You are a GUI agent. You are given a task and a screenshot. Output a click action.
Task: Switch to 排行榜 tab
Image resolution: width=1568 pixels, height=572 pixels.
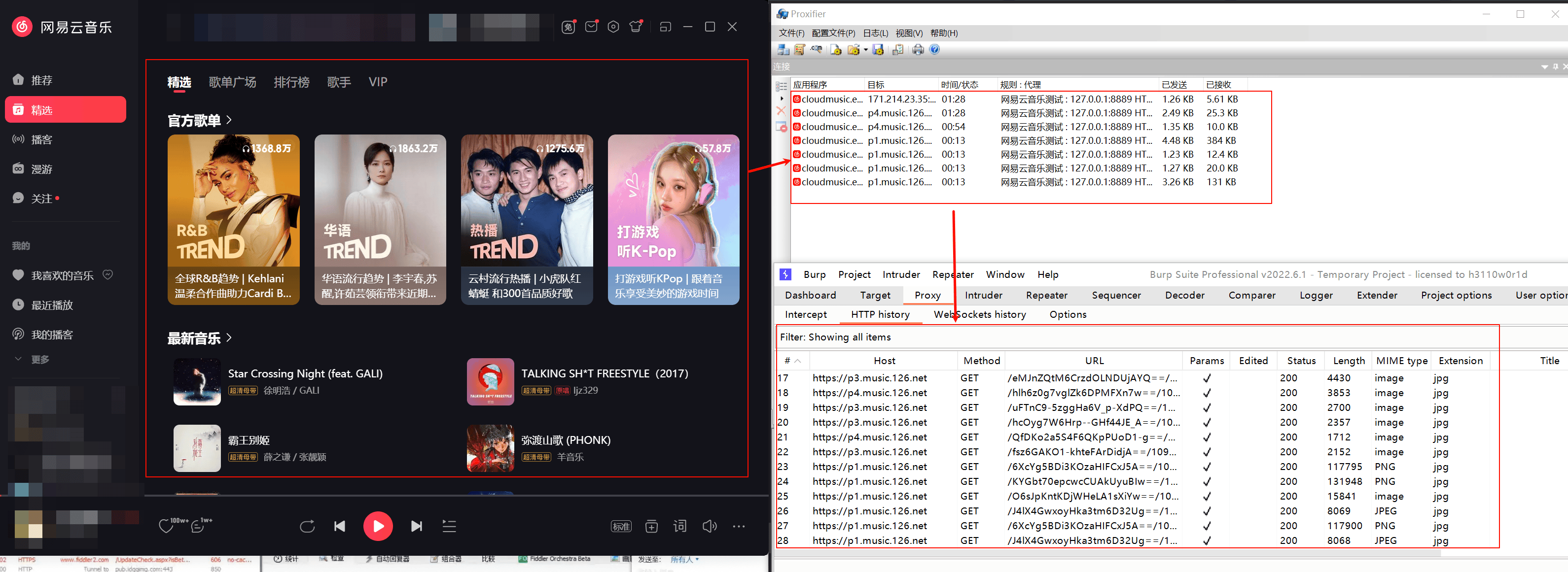pos(291,82)
